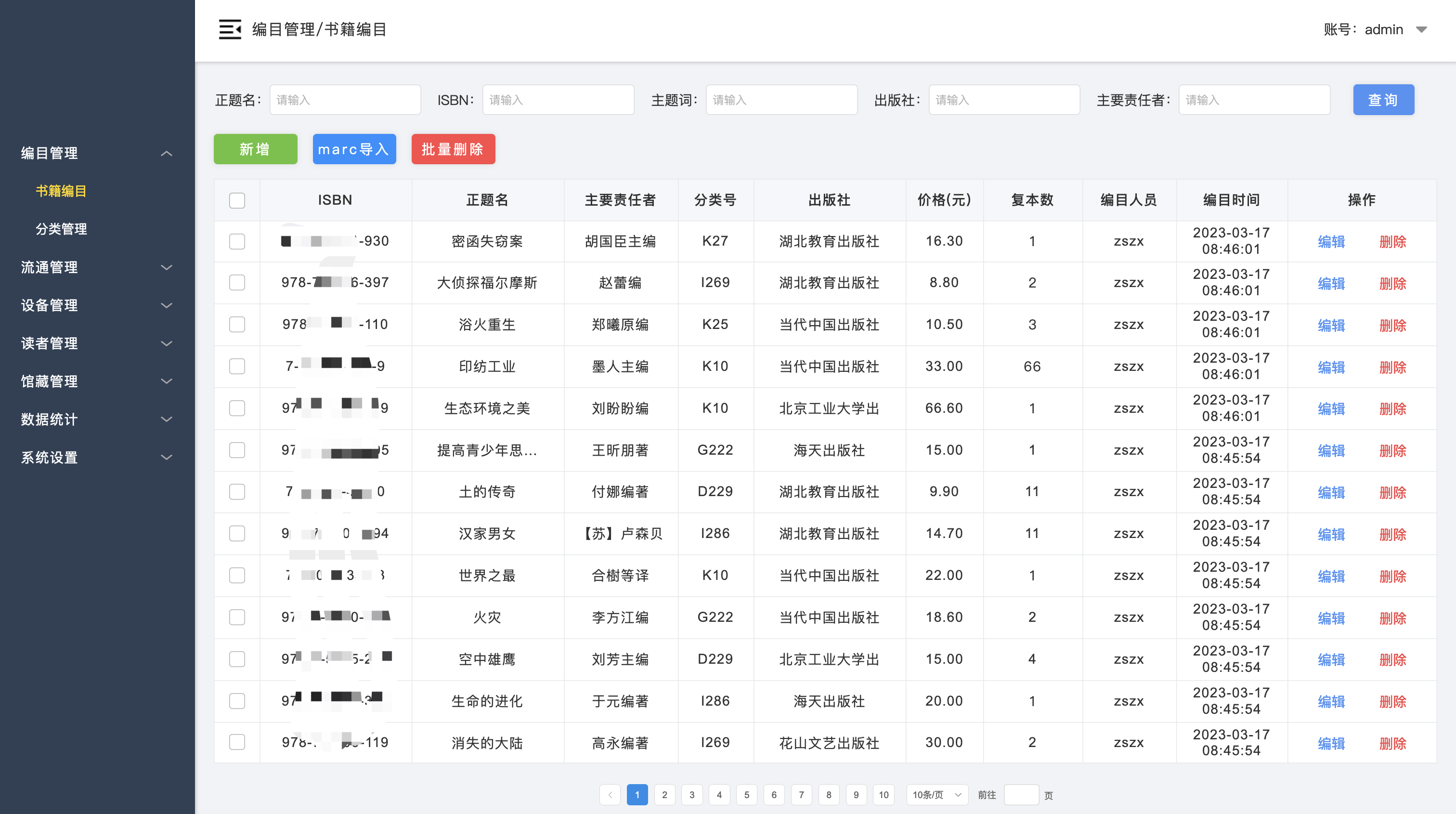Click the 正题名 column header
Image resolution: width=1456 pixels, height=814 pixels.
[487, 200]
